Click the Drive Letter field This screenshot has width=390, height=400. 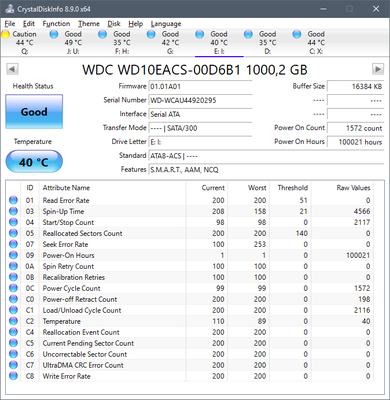click(200, 142)
